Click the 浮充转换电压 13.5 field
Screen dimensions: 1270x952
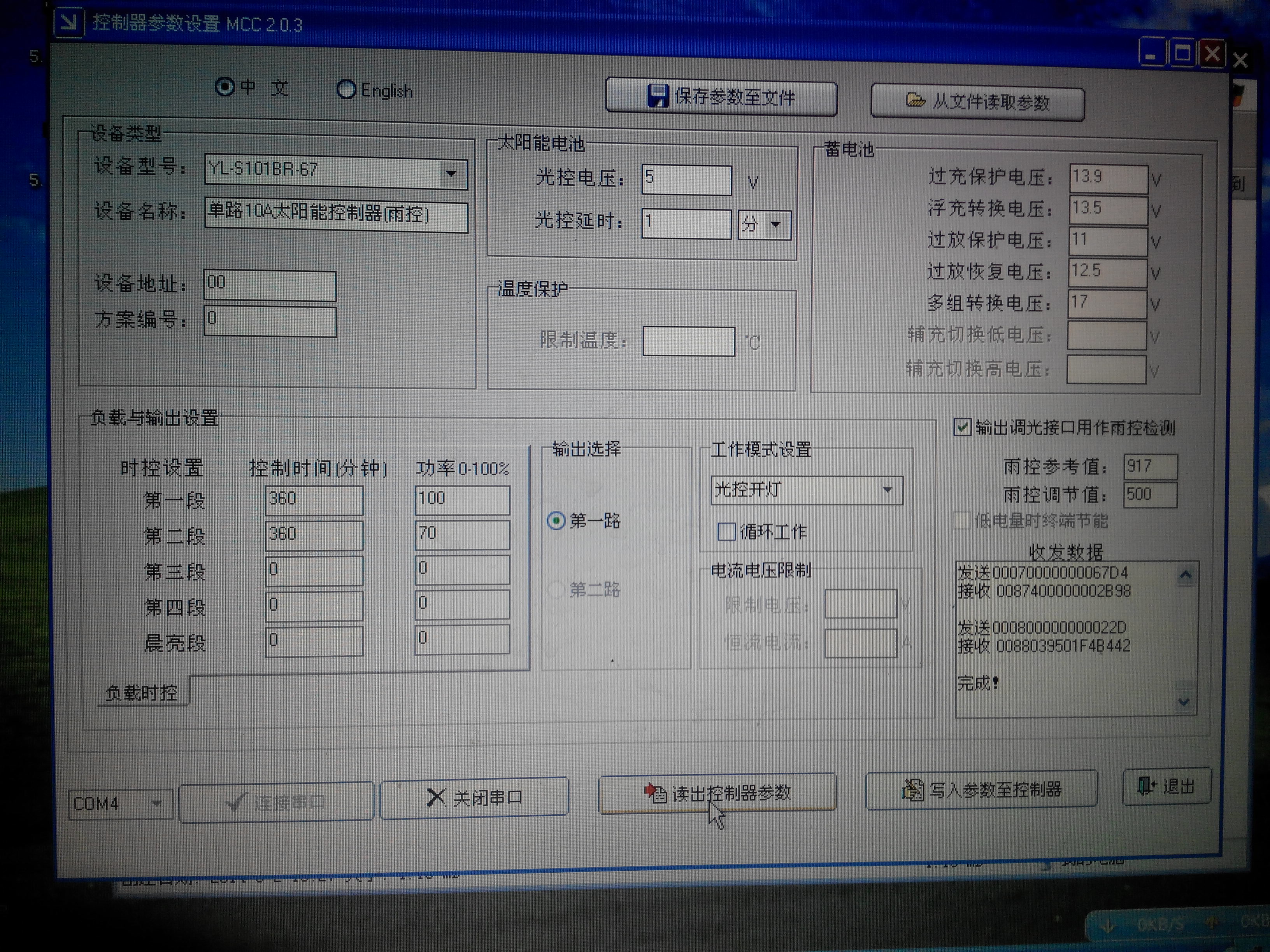click(1108, 210)
